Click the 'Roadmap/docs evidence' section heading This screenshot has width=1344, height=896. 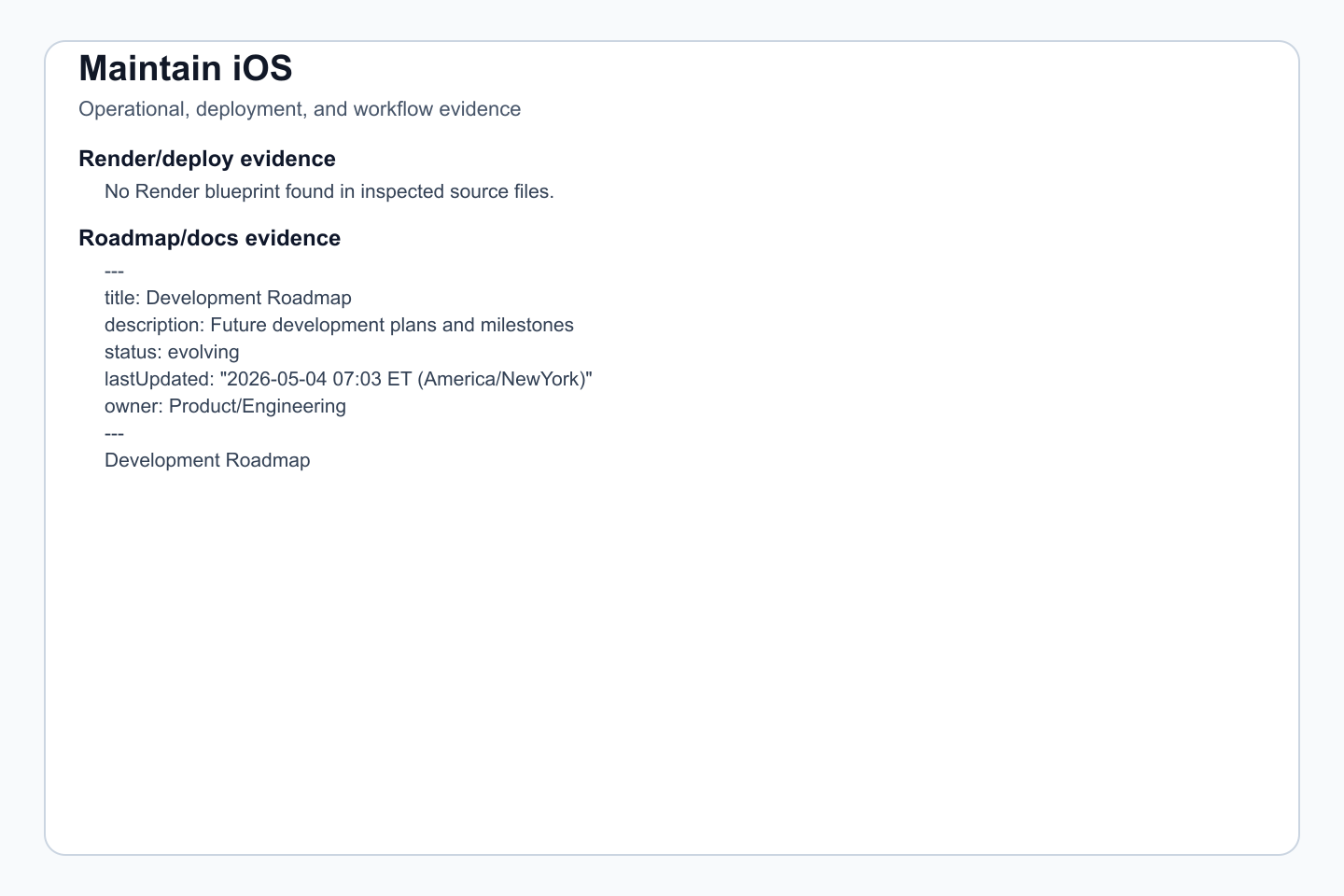pos(210,238)
